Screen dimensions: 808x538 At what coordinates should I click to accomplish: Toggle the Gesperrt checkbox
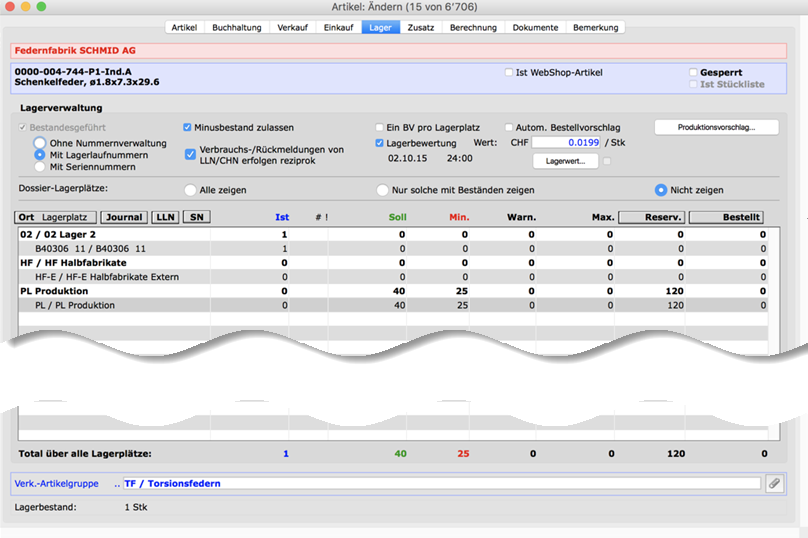point(693,73)
